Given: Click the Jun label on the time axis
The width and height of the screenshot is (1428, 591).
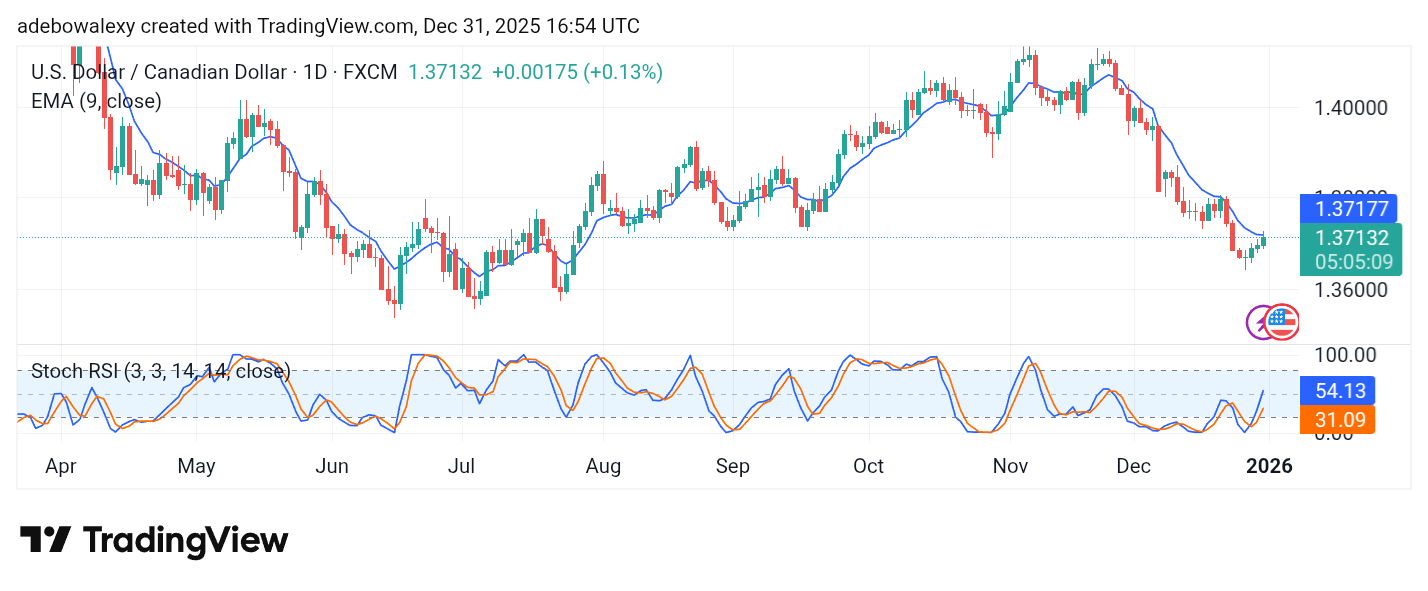Looking at the screenshot, I should pyautogui.click(x=331, y=466).
